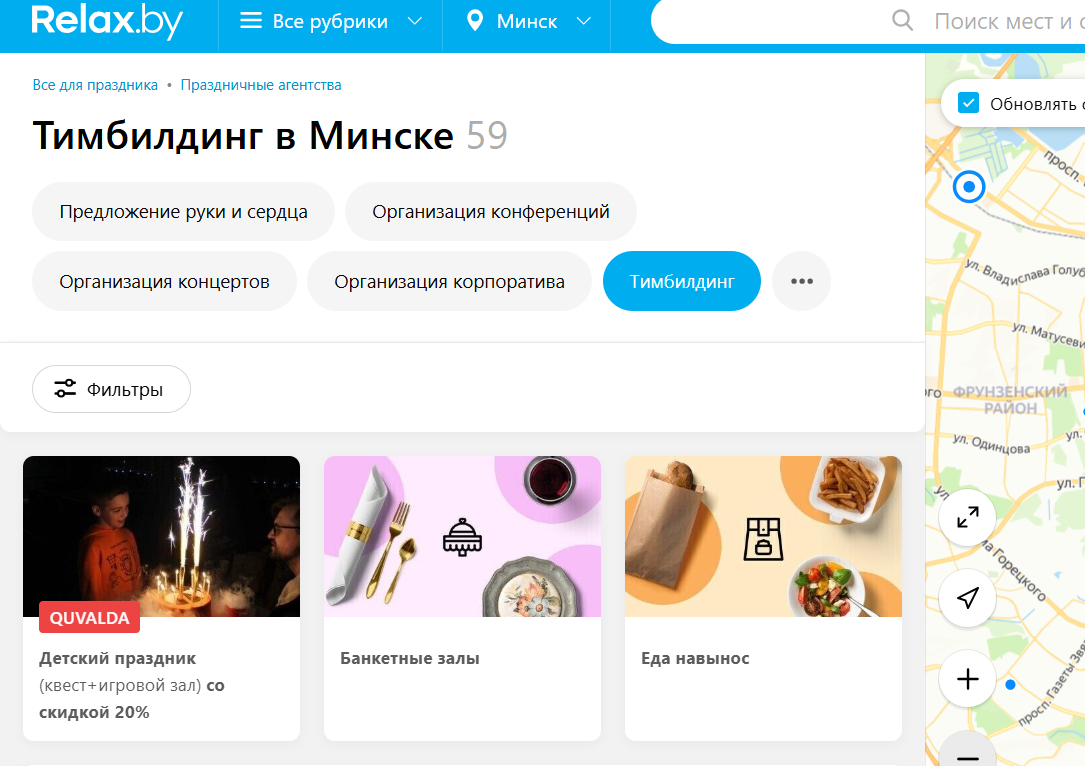Image resolution: width=1085 pixels, height=766 pixels.
Task: Select the Организация корпоратива chip
Action: click(449, 281)
